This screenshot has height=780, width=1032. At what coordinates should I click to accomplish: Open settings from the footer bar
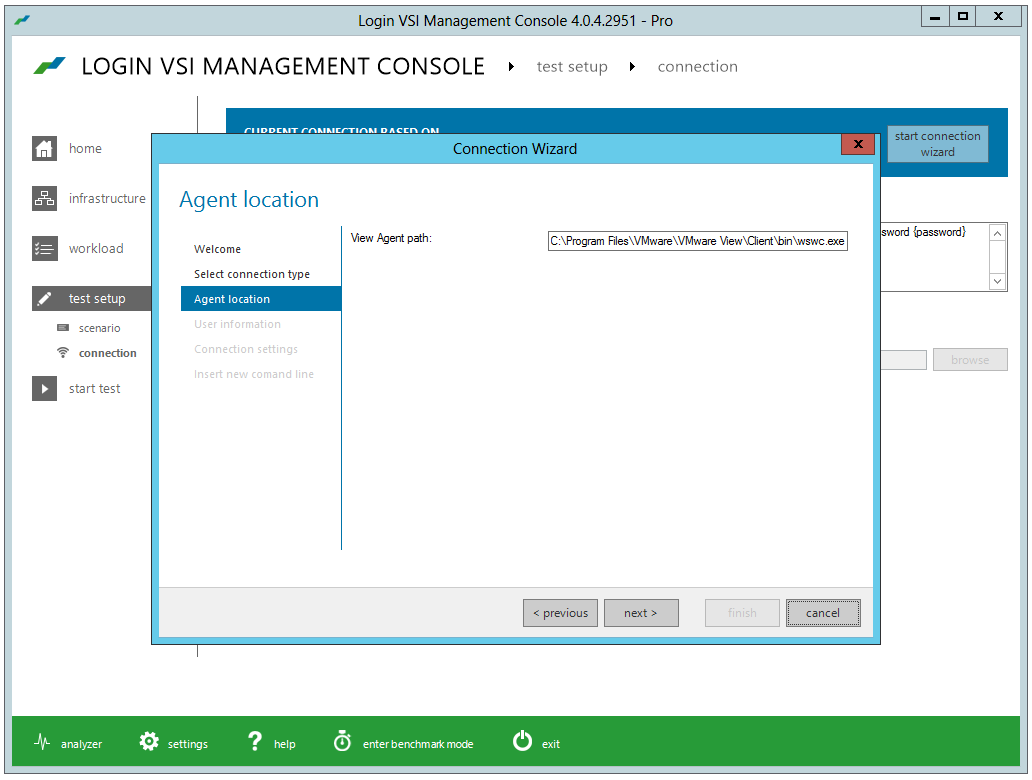187,744
